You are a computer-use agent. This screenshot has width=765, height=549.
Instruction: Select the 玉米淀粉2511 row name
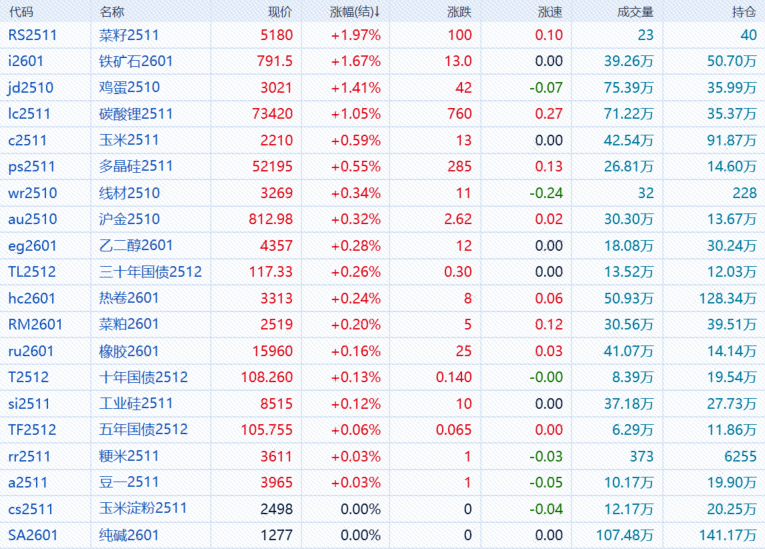[143, 509]
